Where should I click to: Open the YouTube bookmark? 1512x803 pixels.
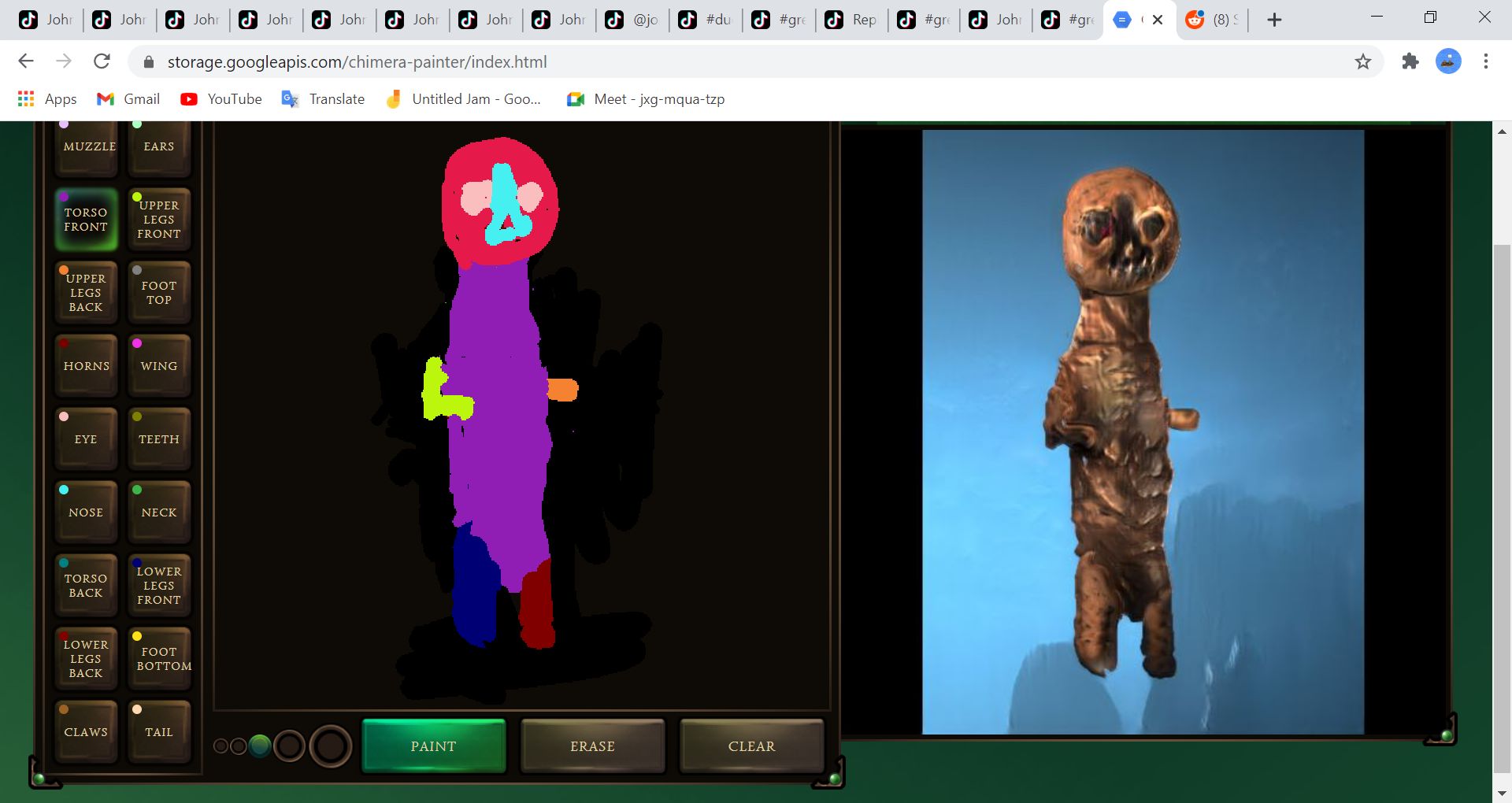(x=220, y=98)
